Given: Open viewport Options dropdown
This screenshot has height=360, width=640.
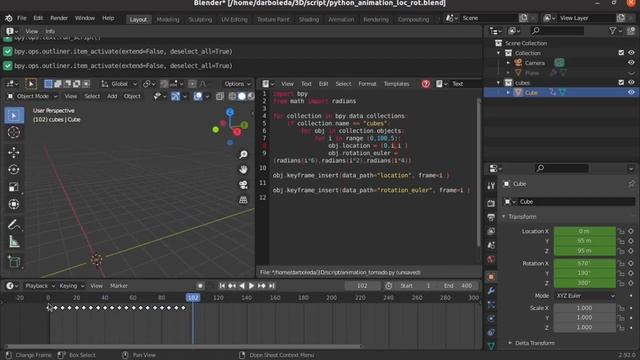Looking at the screenshot, I should pos(238,84).
